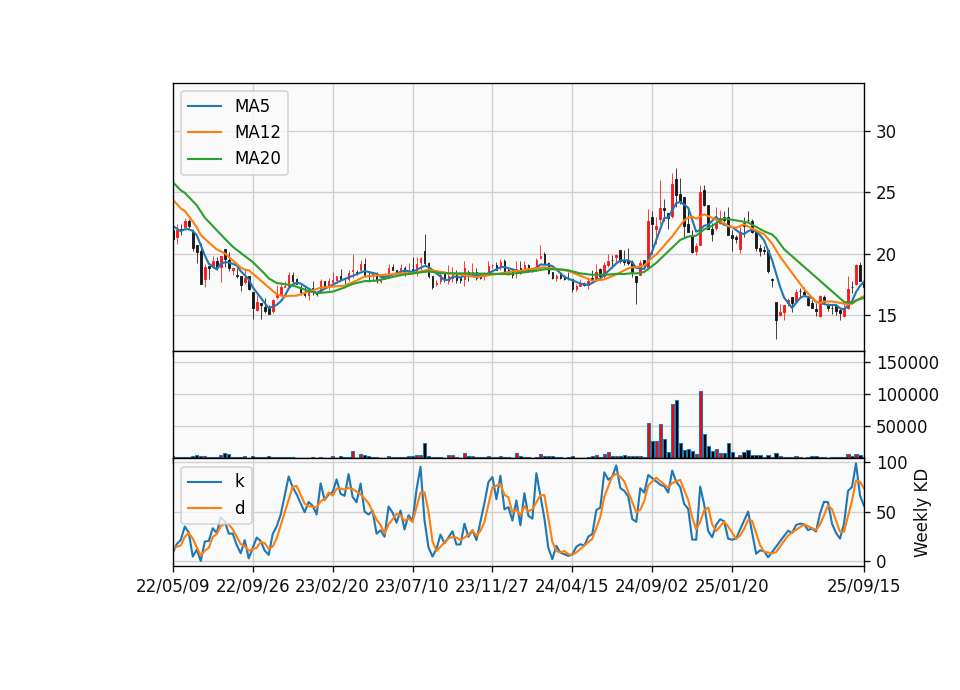Image resolution: width=960 pixels, height=690 pixels.
Task: Click the d legend label
Action: click(240, 508)
